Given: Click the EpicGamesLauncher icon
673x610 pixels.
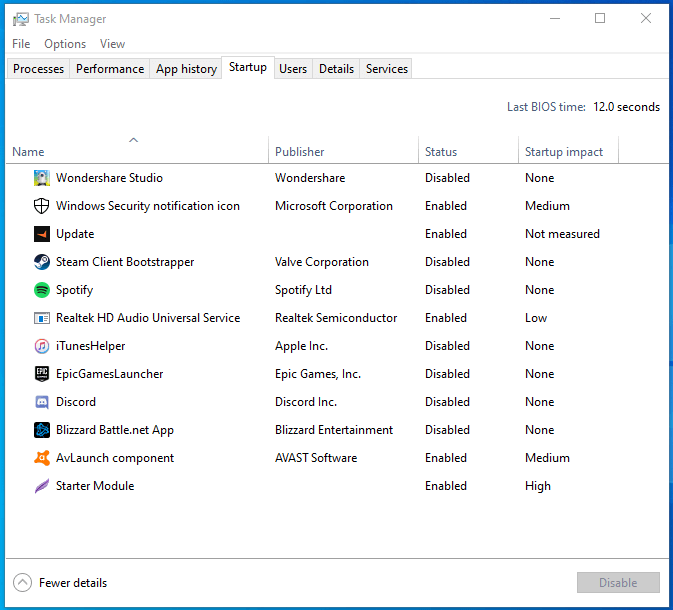Looking at the screenshot, I should (x=42, y=374).
